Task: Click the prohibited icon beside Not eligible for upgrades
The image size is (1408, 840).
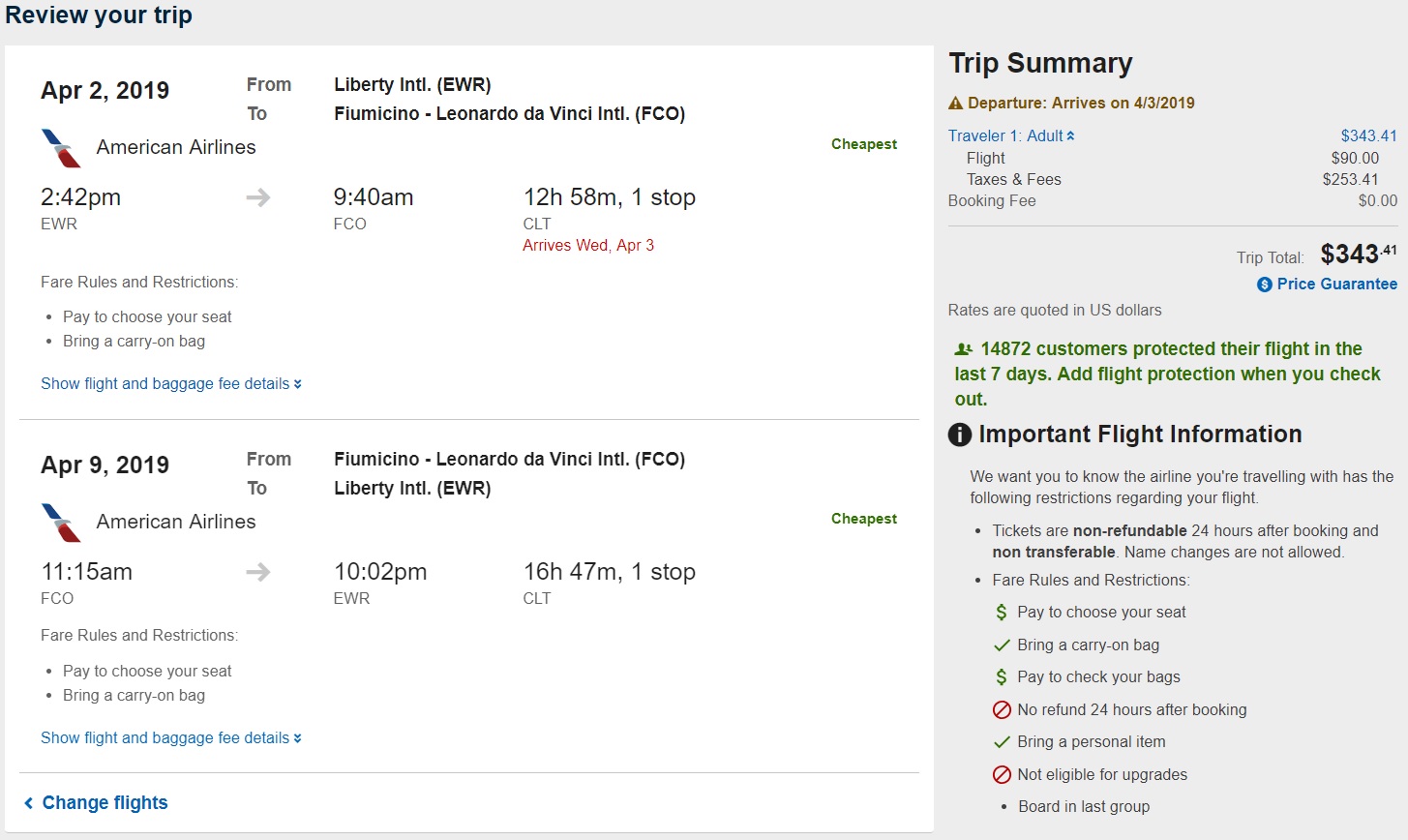Action: (x=1002, y=775)
